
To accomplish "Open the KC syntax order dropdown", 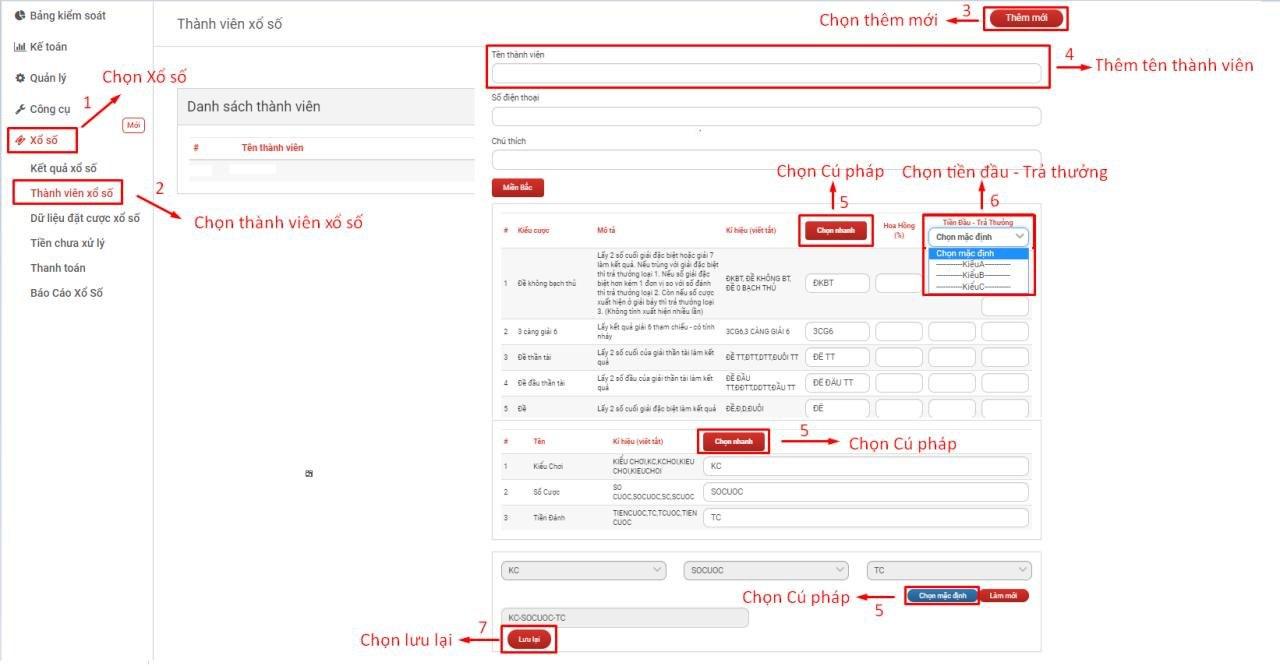I will click(583, 570).
